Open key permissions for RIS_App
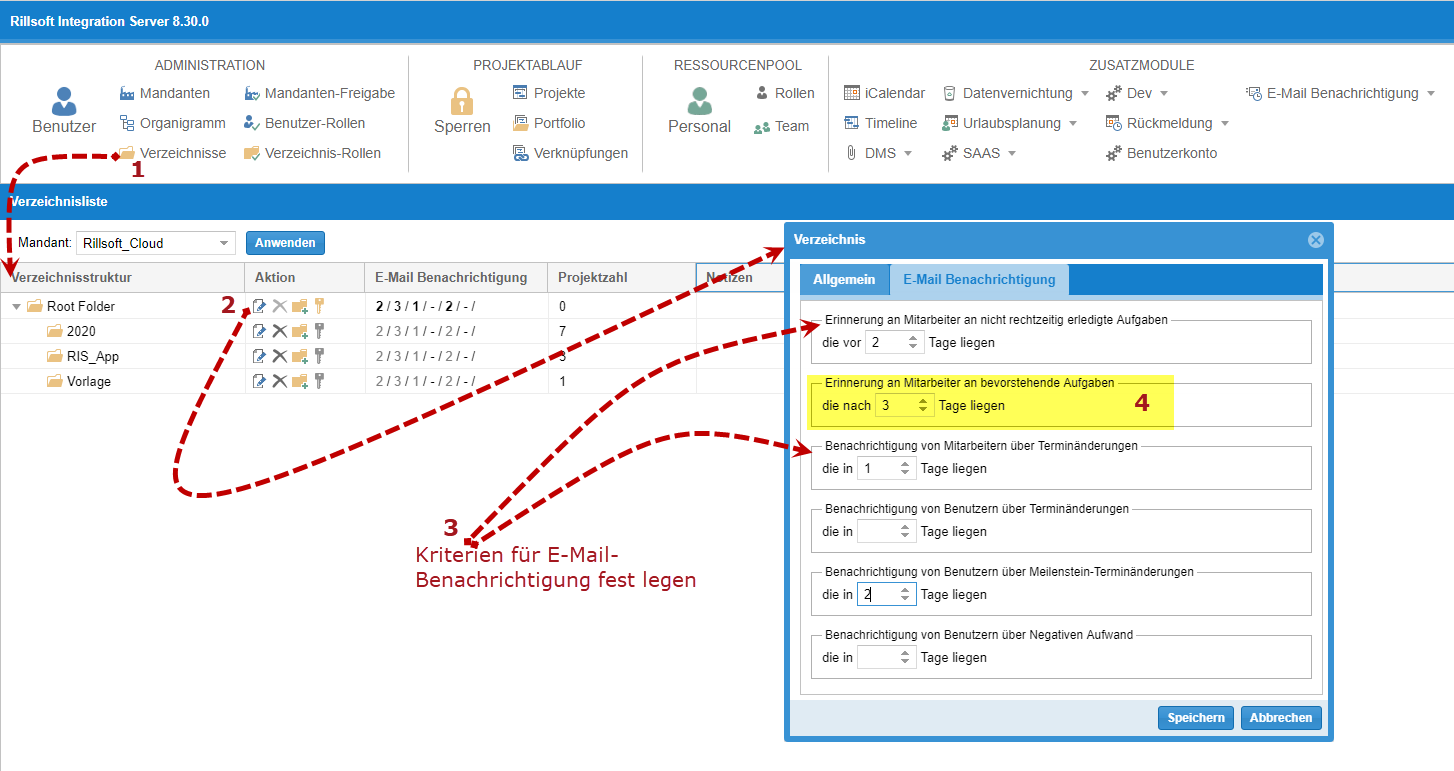The height and width of the screenshot is (771, 1454). [320, 356]
